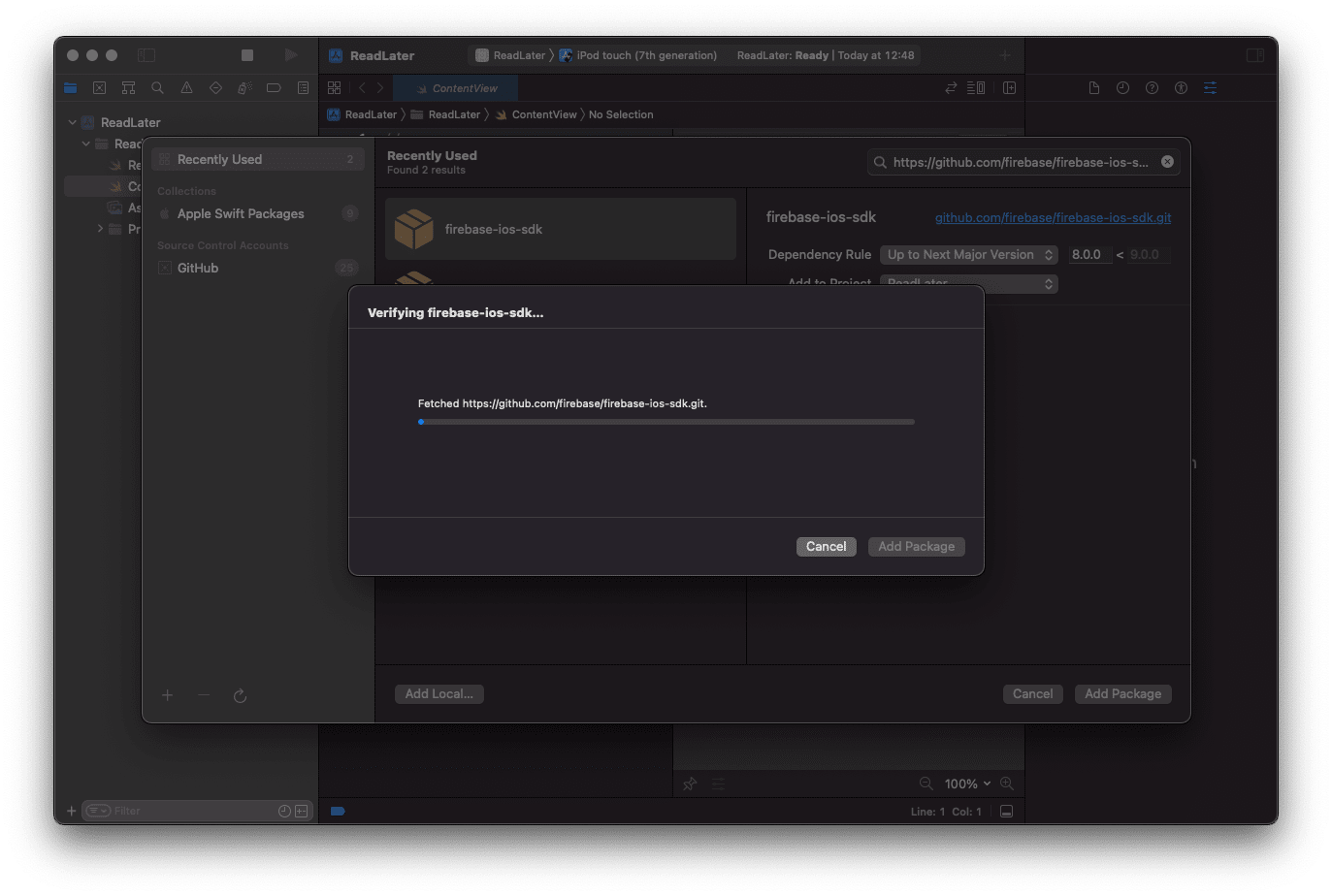Expand the collapsed Pr… folder
Image resolution: width=1332 pixels, height=896 pixels.
(100, 229)
